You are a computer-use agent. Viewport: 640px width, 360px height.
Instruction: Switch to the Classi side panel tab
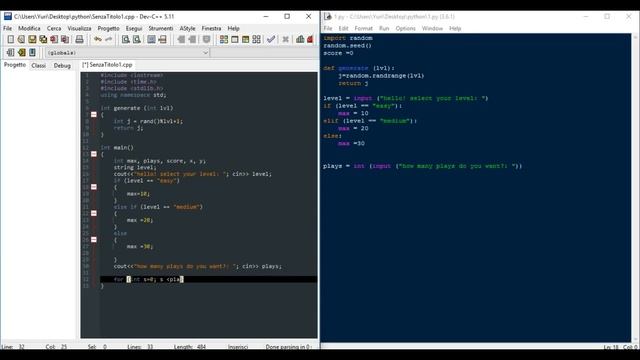click(38, 65)
